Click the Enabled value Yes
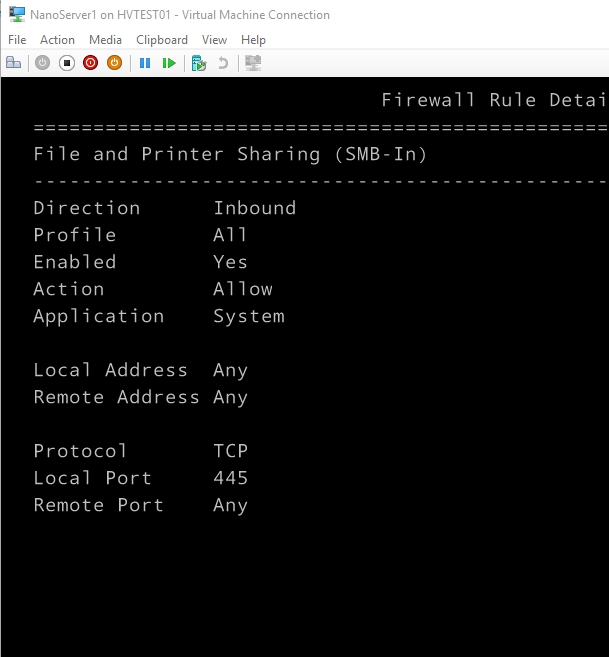609x657 pixels. tap(230, 262)
